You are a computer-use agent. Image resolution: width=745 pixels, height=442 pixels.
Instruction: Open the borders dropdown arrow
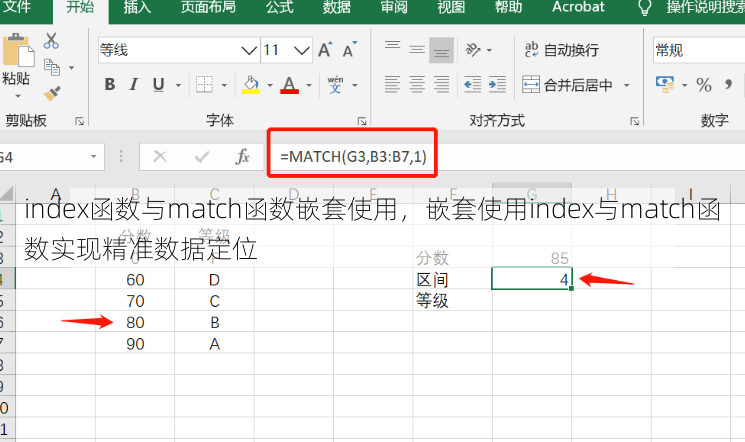point(224,86)
